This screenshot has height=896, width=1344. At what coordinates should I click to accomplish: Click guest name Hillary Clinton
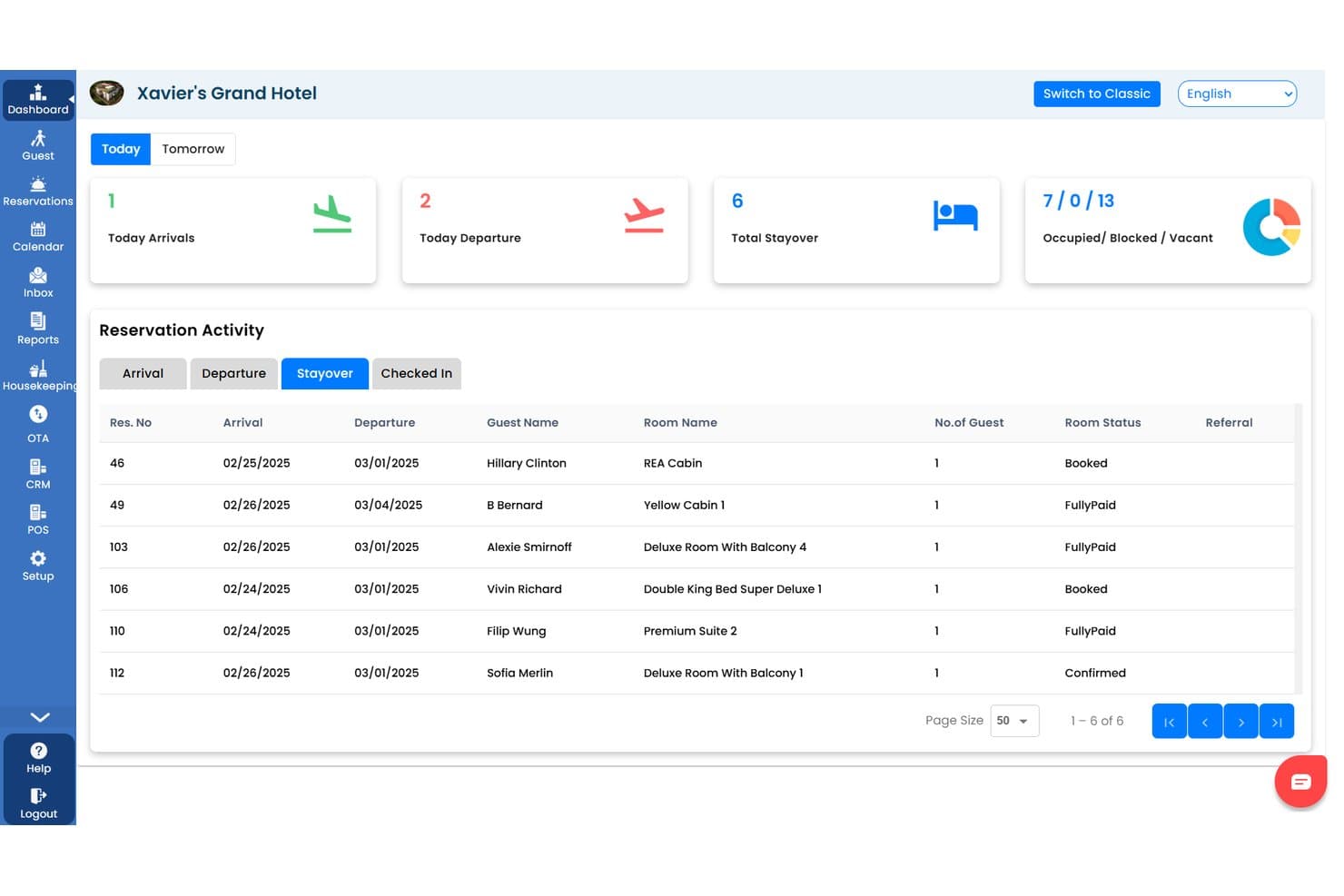tap(527, 463)
